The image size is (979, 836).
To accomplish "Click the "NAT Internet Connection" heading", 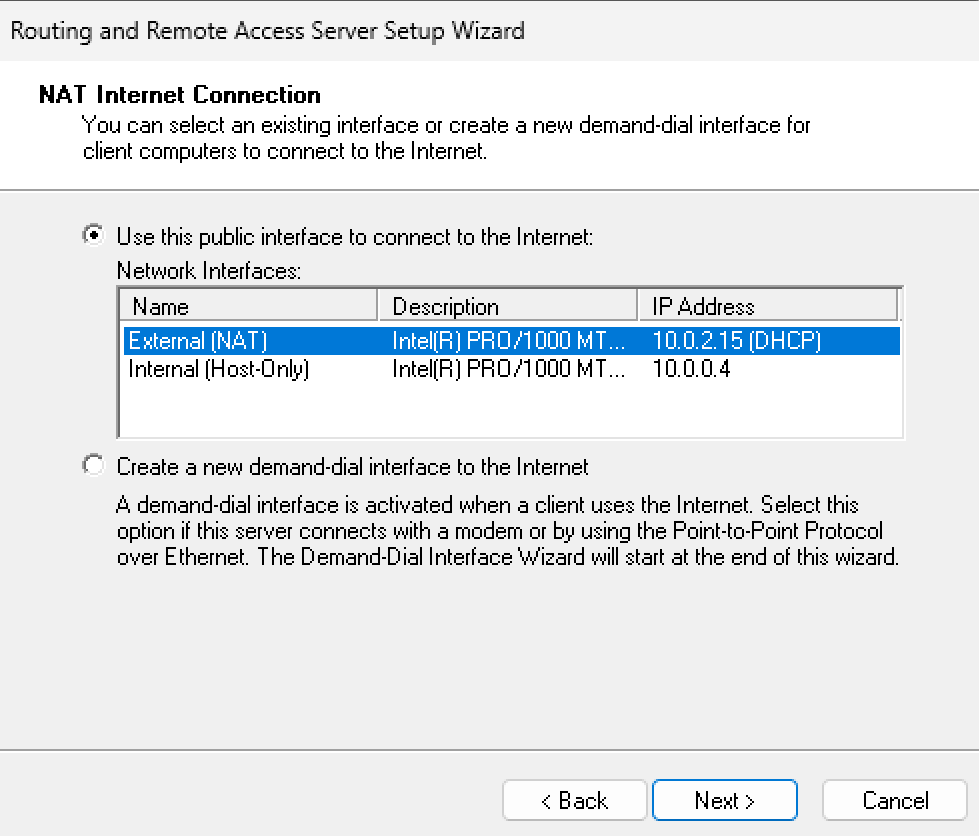I will [x=180, y=95].
